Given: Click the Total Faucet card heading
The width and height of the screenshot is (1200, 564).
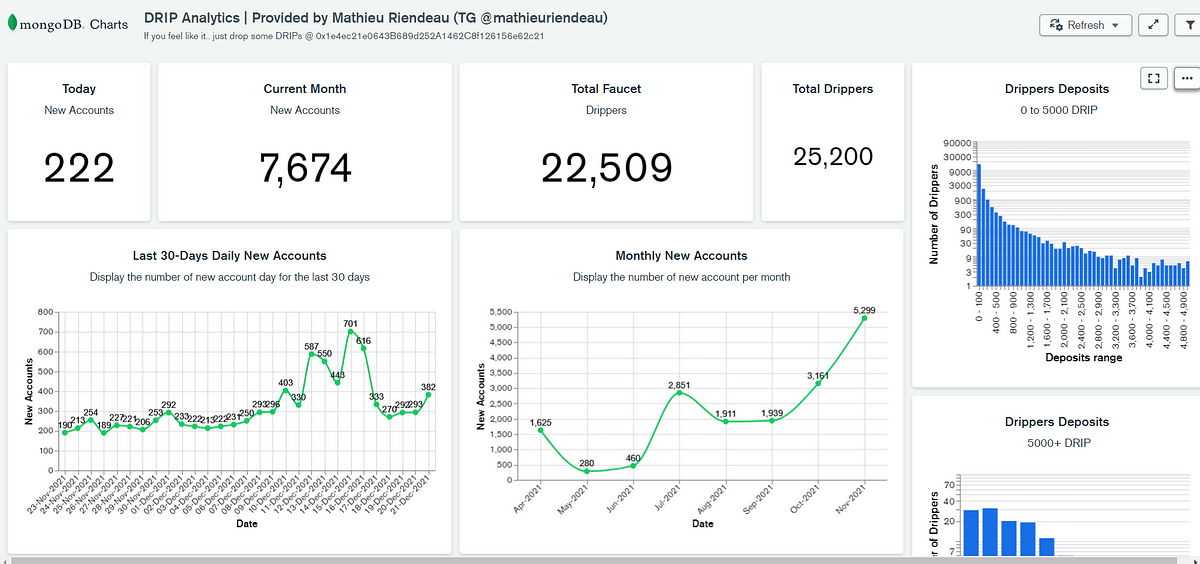Looking at the screenshot, I should click(x=606, y=89).
